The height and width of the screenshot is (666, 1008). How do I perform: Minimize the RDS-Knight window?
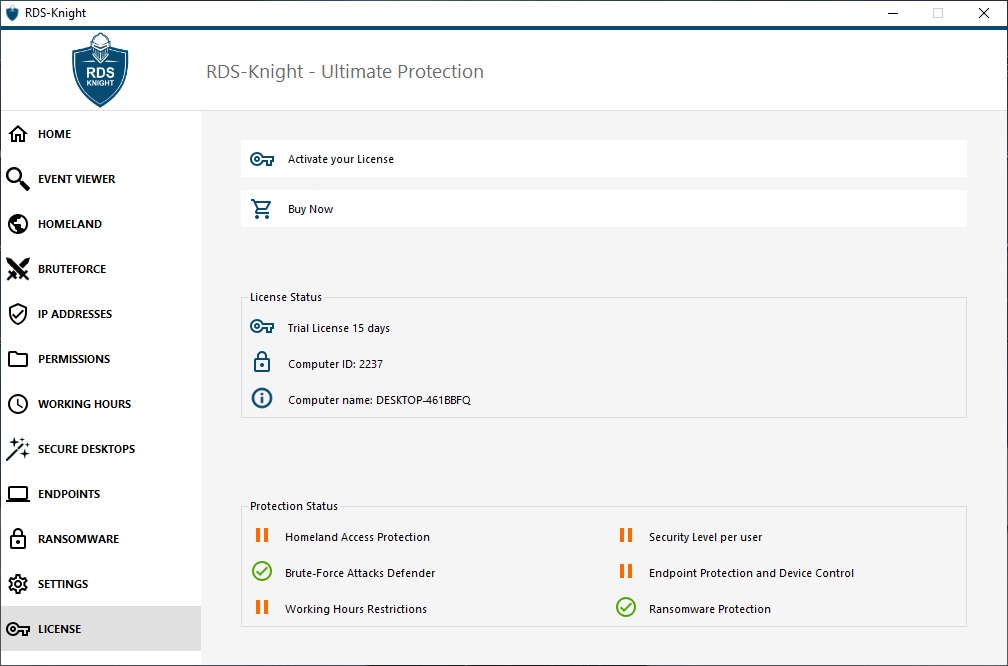click(x=893, y=14)
